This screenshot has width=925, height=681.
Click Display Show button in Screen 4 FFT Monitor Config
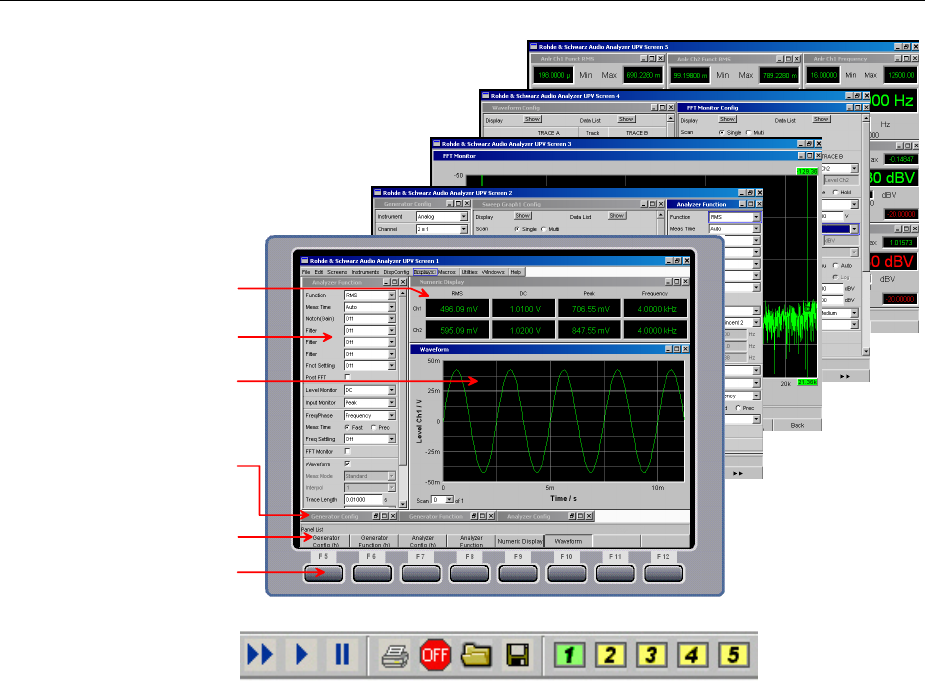coord(727,119)
